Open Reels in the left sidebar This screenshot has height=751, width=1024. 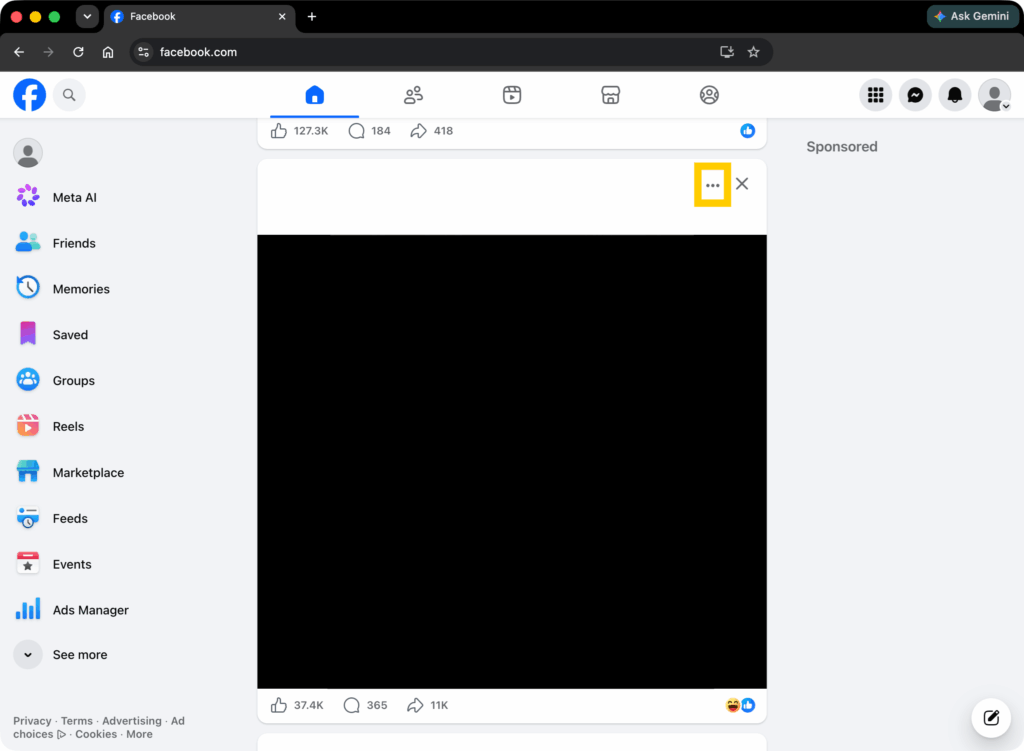50,426
